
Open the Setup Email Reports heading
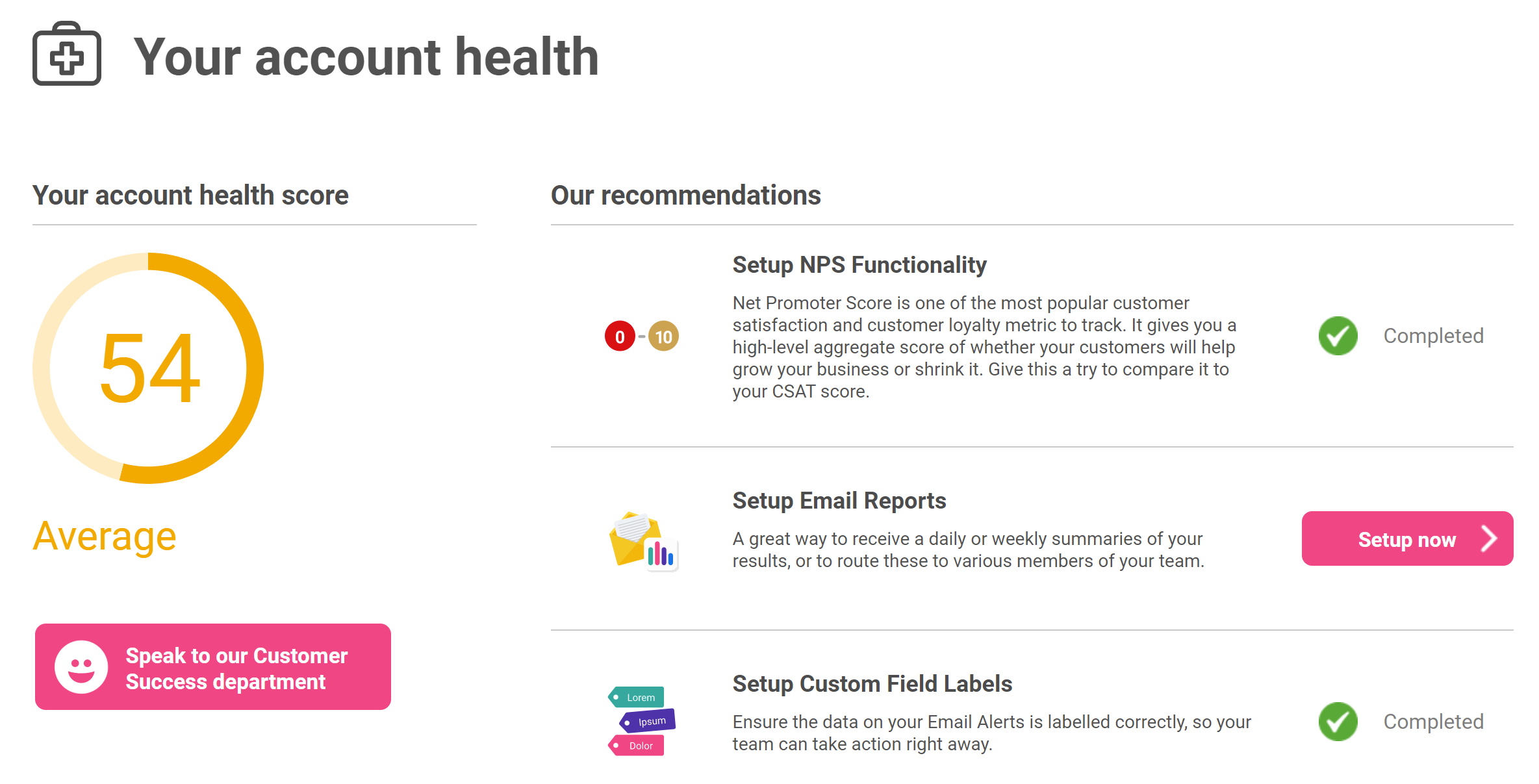click(839, 501)
